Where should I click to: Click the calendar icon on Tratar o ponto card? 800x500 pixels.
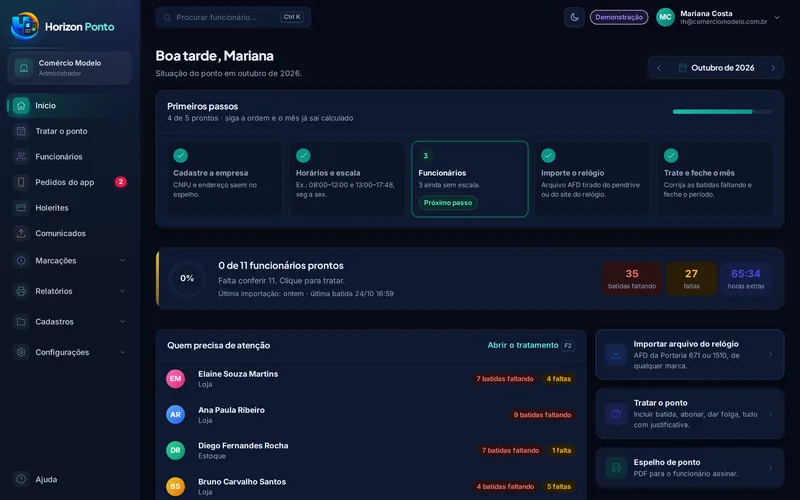pos(616,414)
